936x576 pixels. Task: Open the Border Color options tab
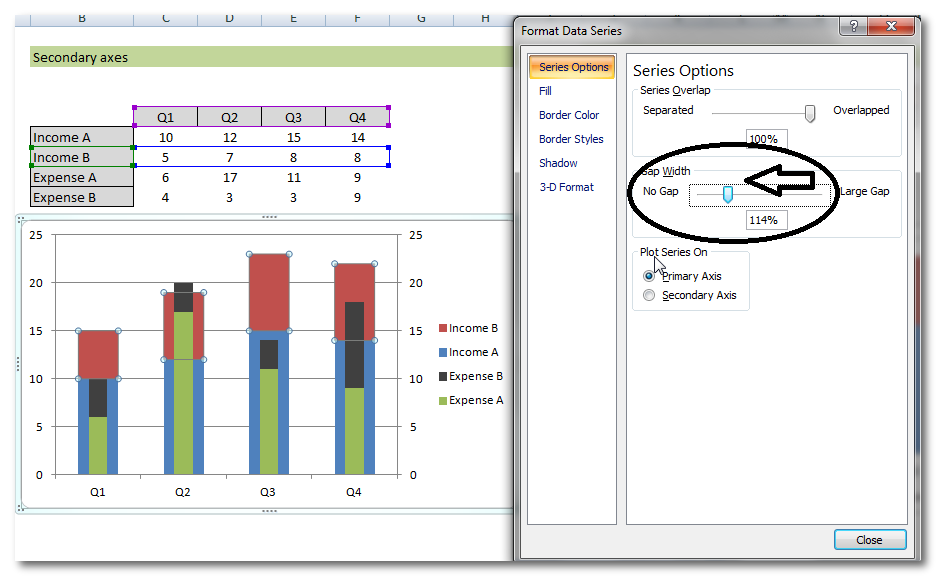point(569,115)
